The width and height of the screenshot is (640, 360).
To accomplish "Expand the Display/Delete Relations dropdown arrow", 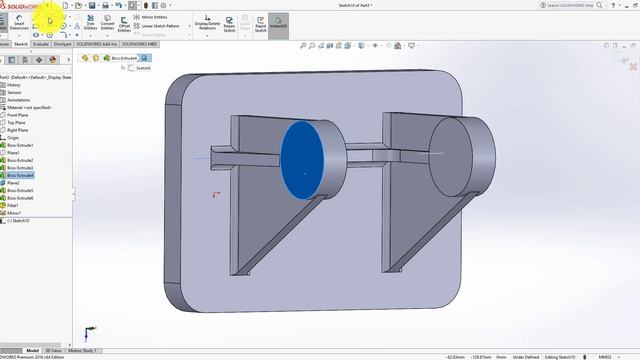I will click(207, 35).
